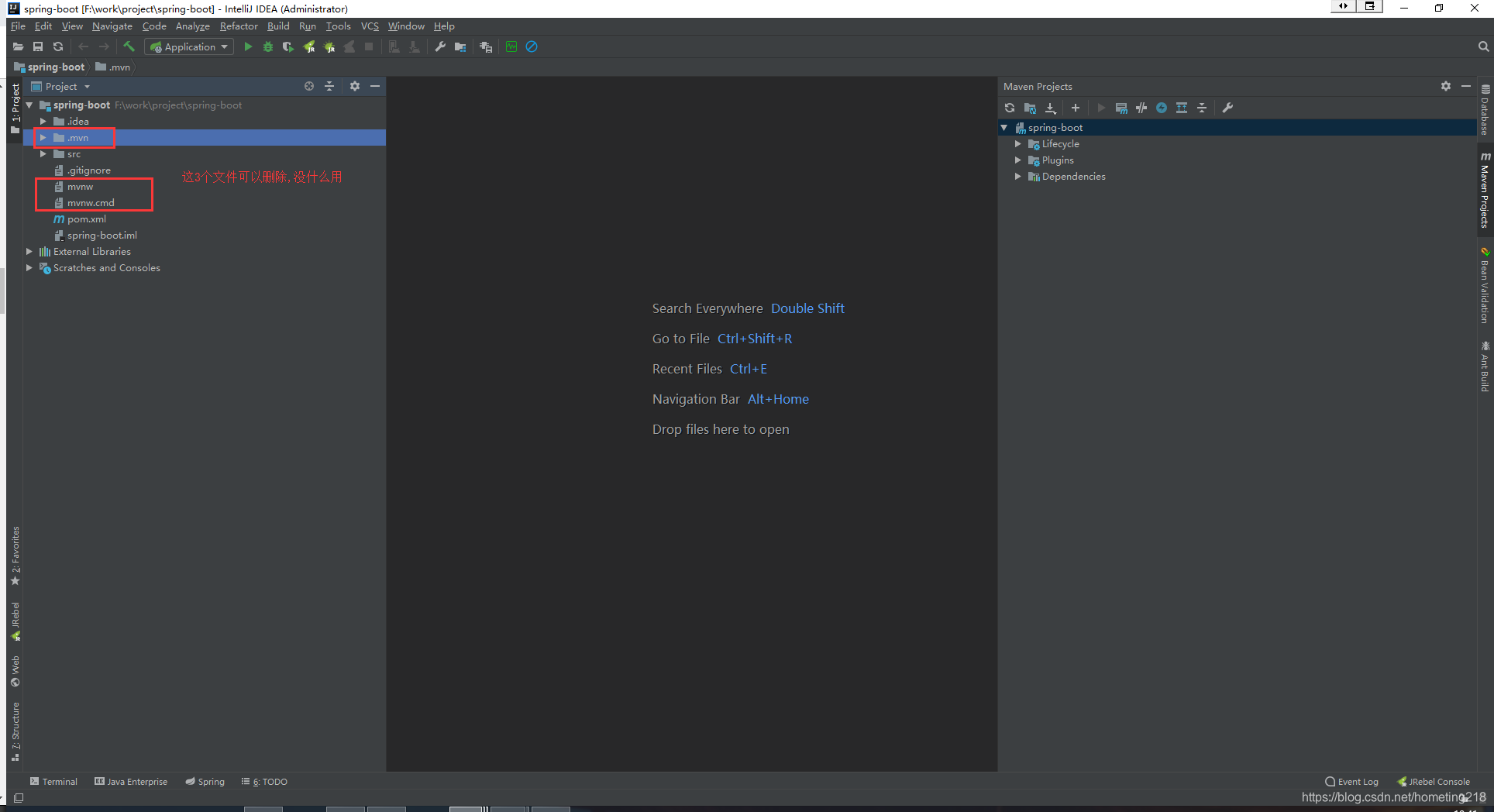Collapse all nodes in Maven toolbar
The height and width of the screenshot is (812, 1494).
pyautogui.click(x=1202, y=108)
